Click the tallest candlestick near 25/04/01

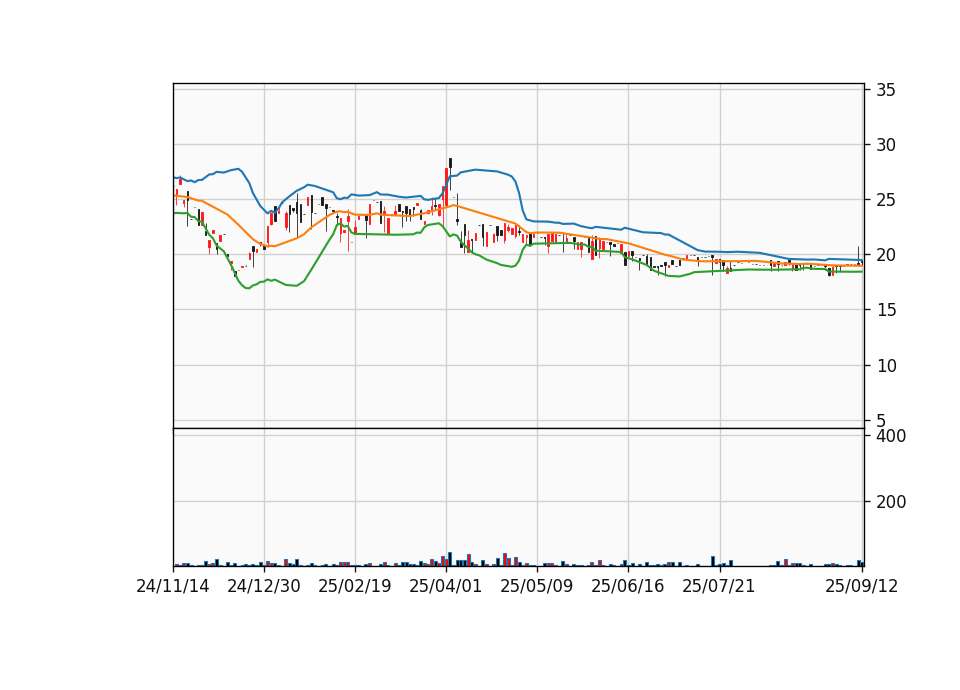pyautogui.click(x=447, y=187)
